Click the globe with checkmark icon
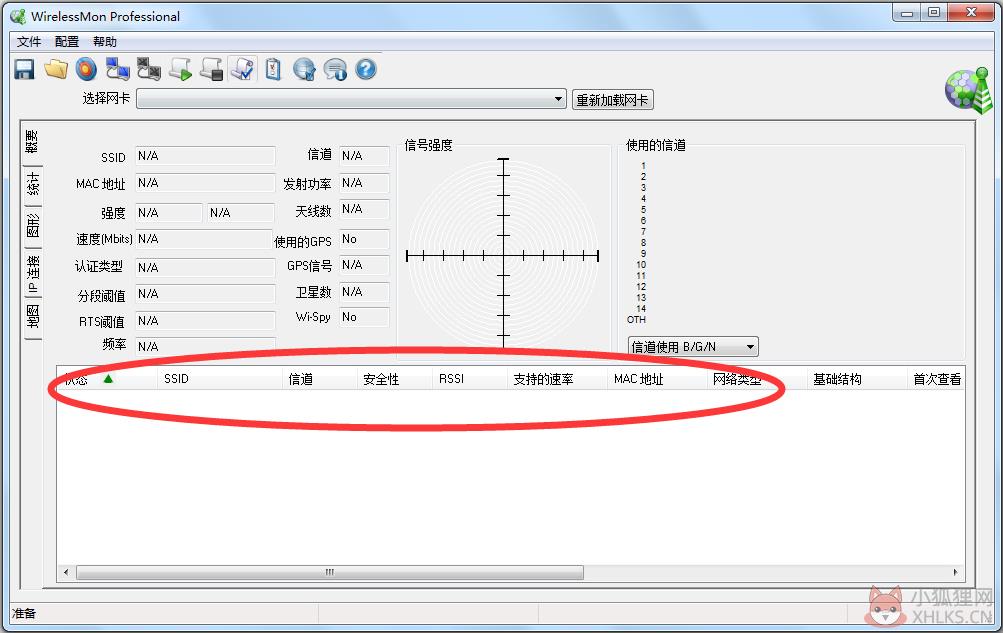 [x=304, y=69]
